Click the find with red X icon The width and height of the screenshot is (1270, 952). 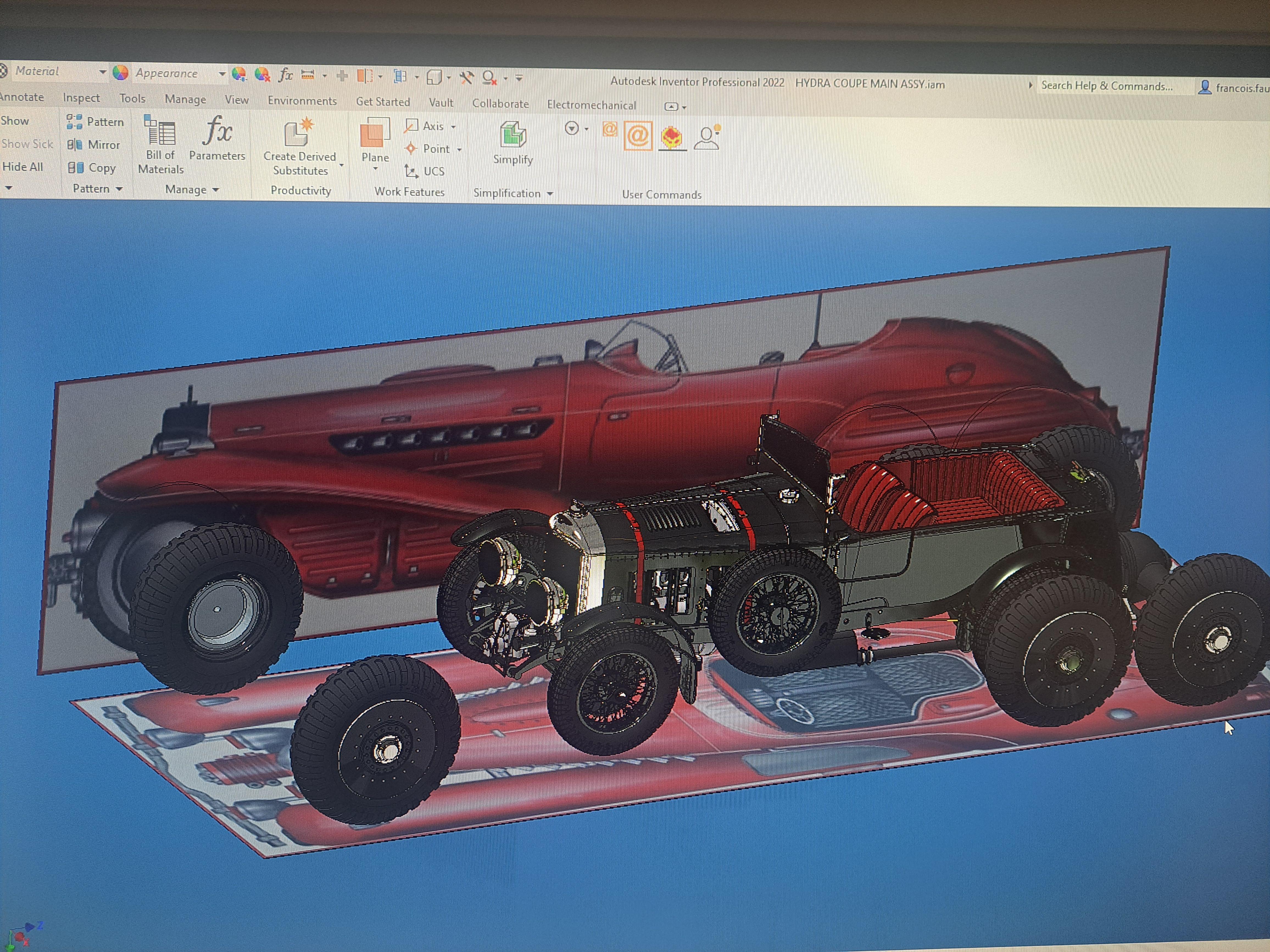coord(489,77)
